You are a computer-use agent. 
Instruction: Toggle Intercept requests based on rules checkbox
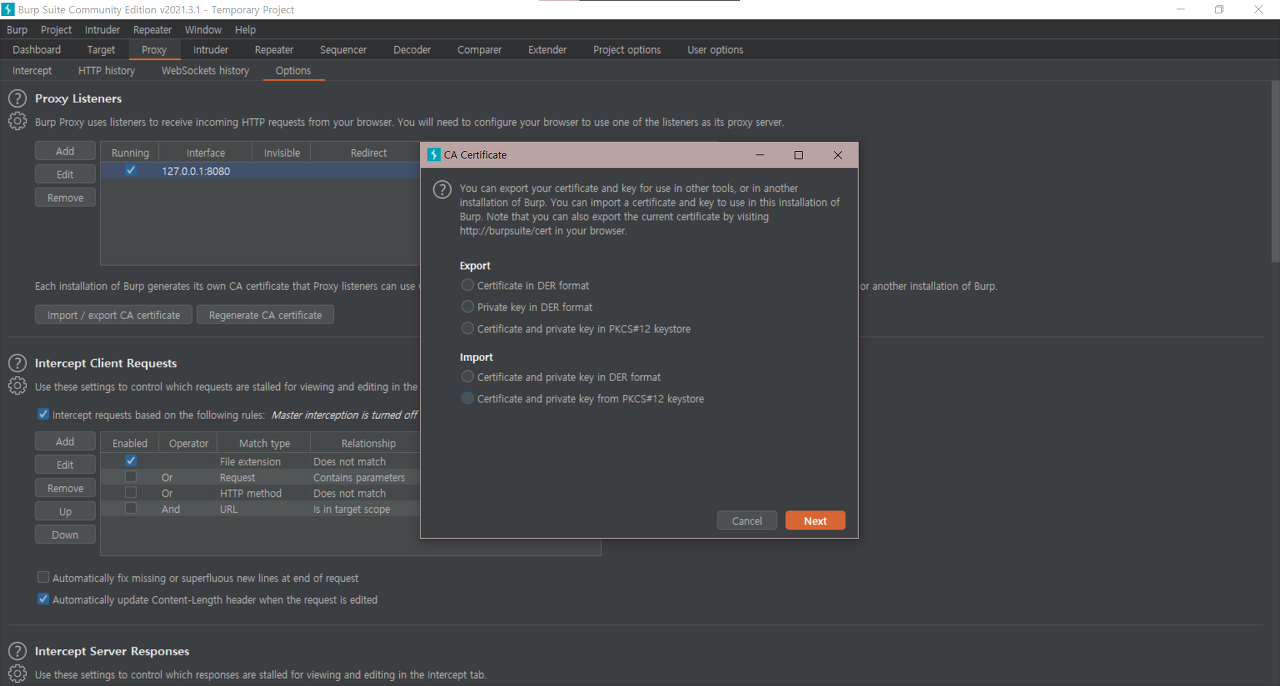[x=43, y=414]
